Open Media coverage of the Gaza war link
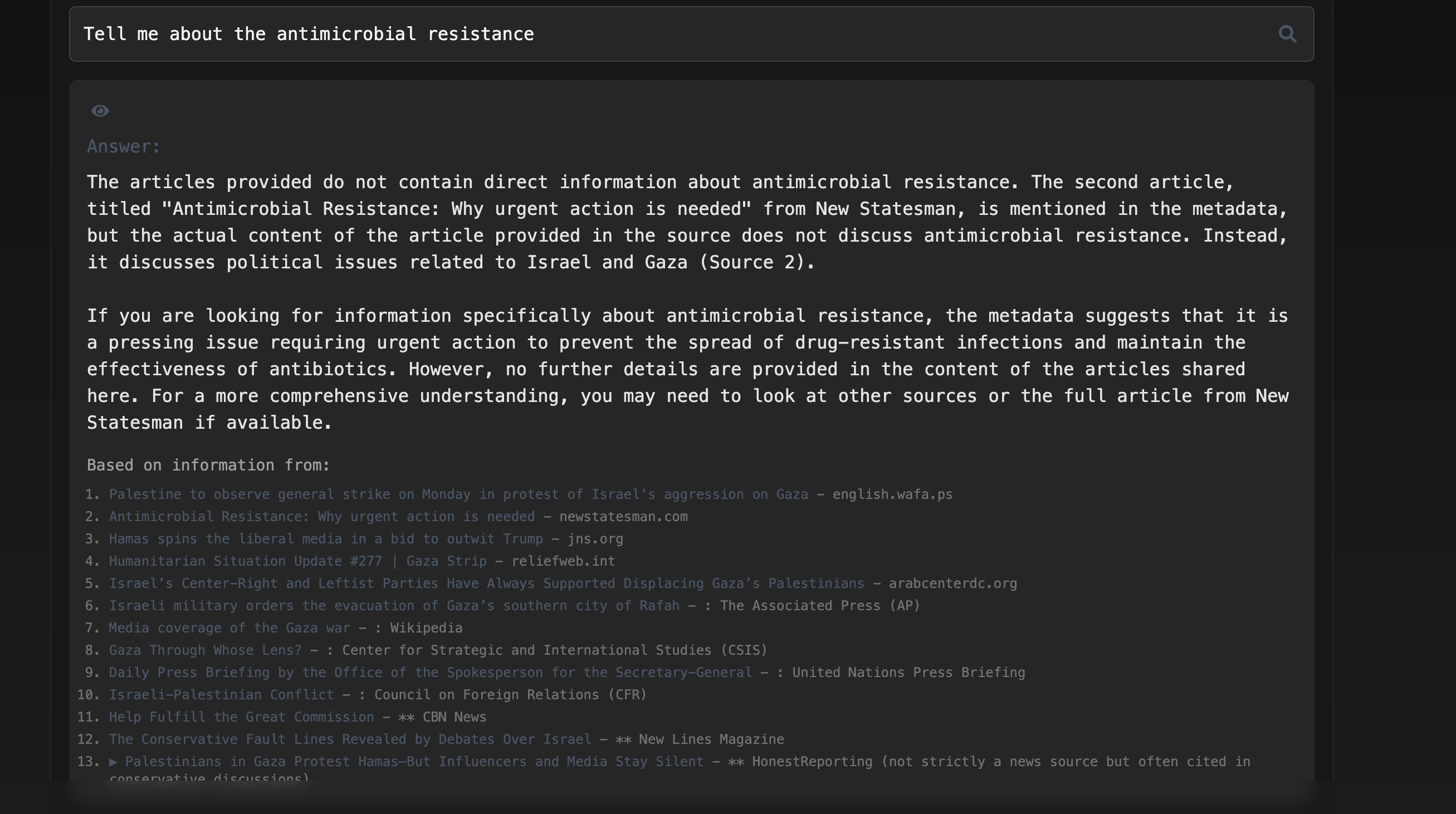 point(229,628)
